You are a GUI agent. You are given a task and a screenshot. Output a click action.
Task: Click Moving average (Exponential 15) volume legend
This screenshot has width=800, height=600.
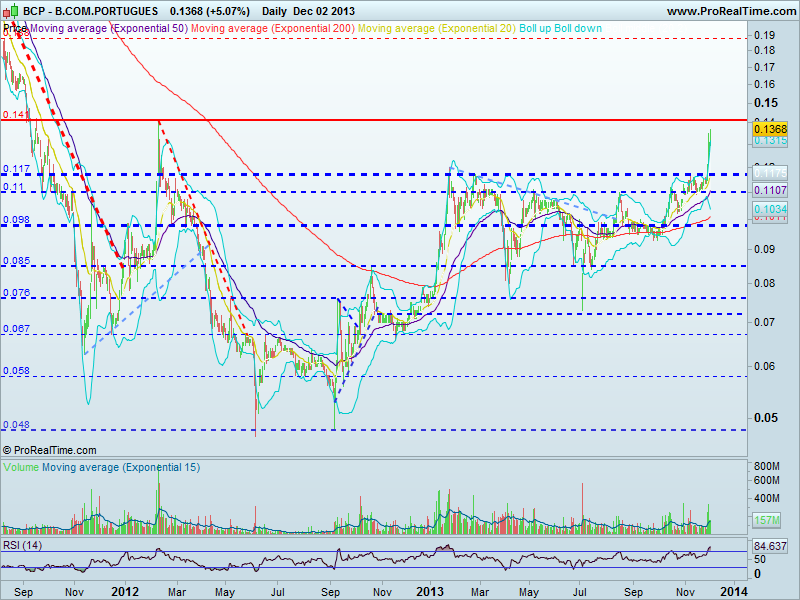tap(121, 467)
